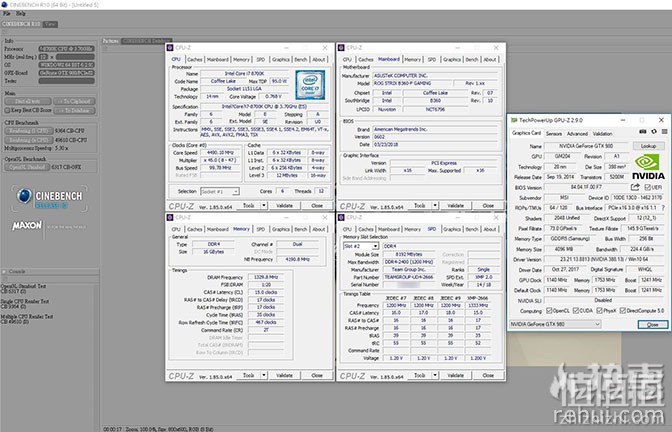
Task: Switch to Validation tab in GPU-Z
Action: pos(603,134)
